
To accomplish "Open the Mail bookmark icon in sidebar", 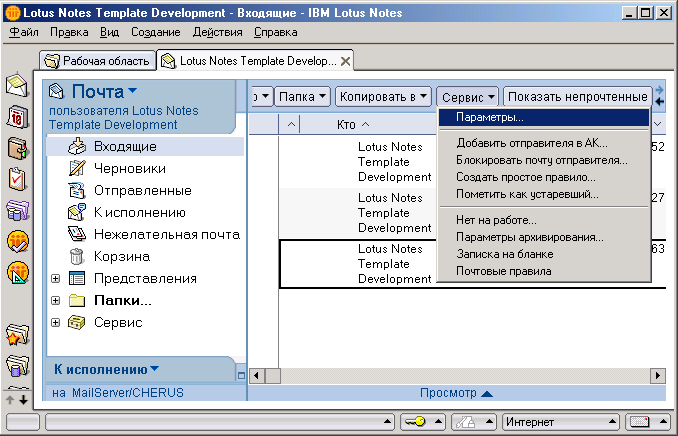I will point(17,85).
